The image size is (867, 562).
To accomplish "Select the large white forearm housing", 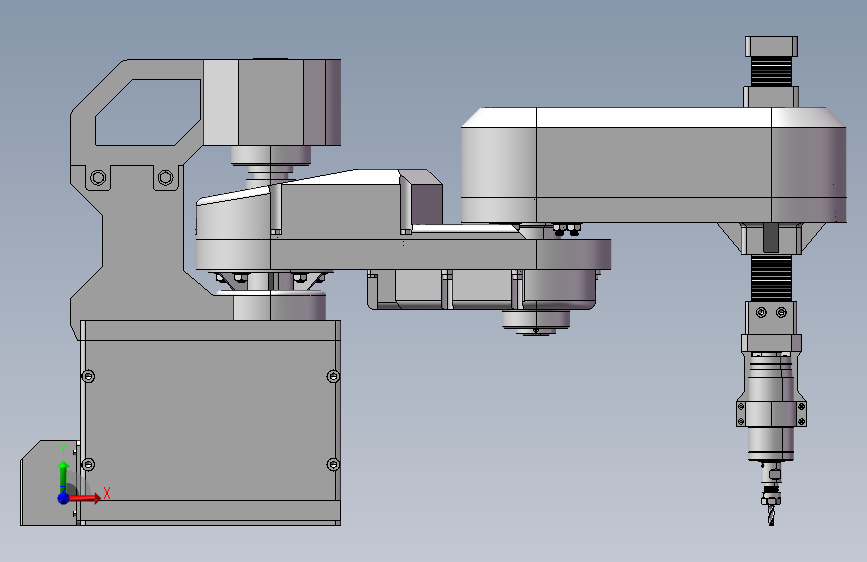I will (x=653, y=165).
